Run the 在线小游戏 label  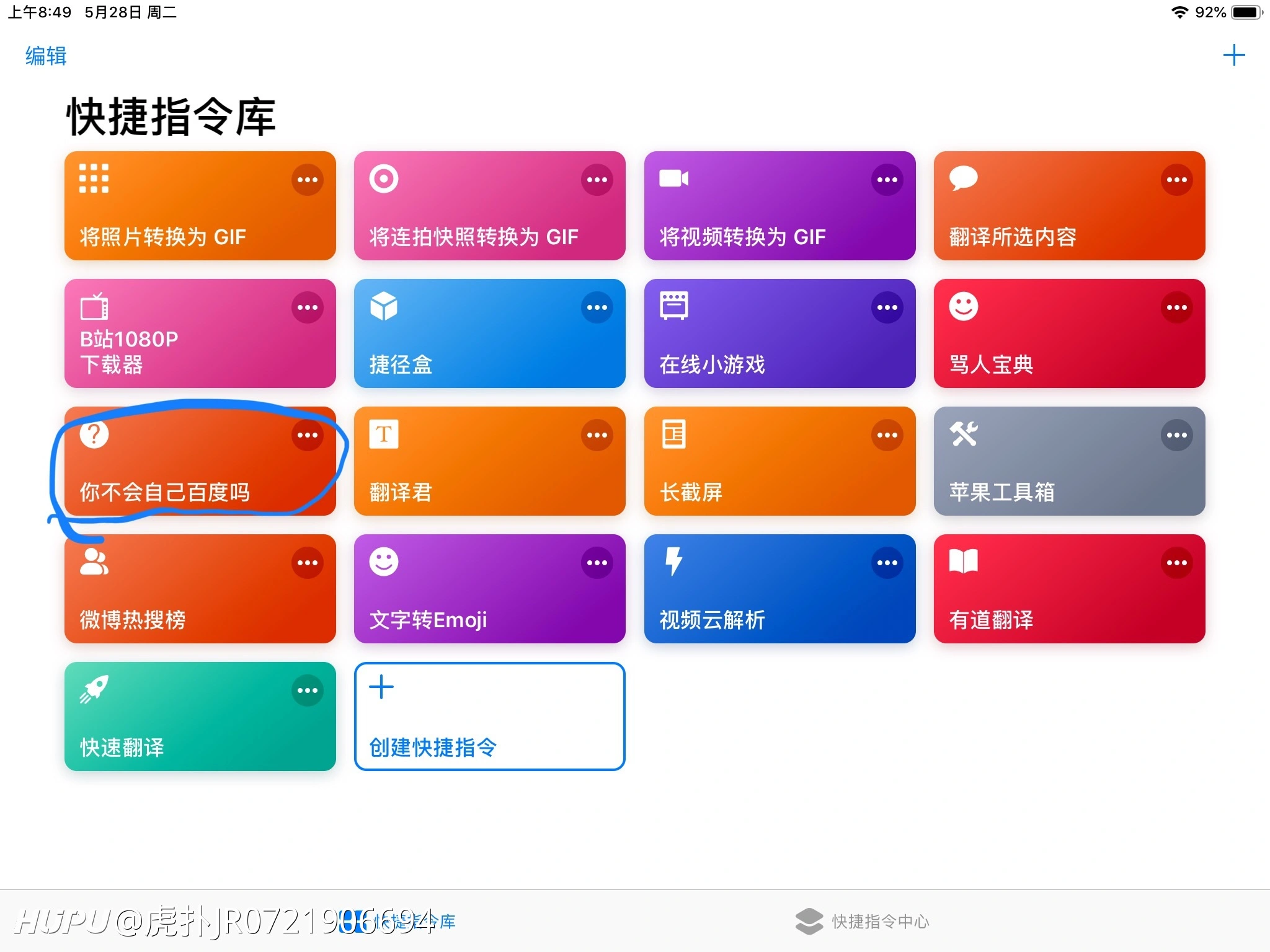tap(712, 364)
